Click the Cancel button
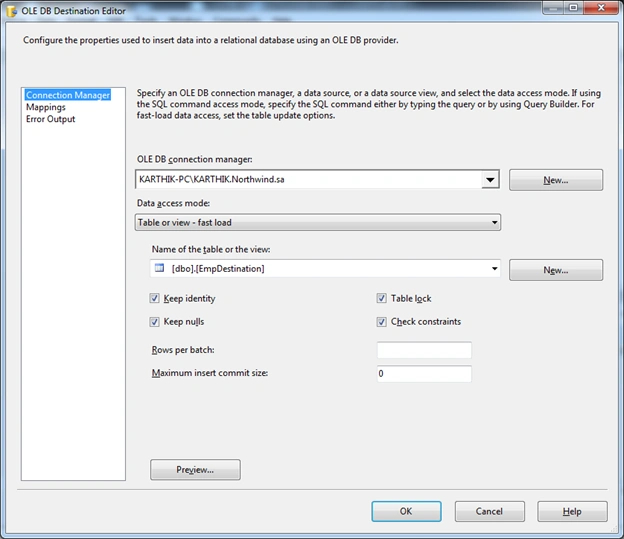Screen dimensions: 624x539 489,511
